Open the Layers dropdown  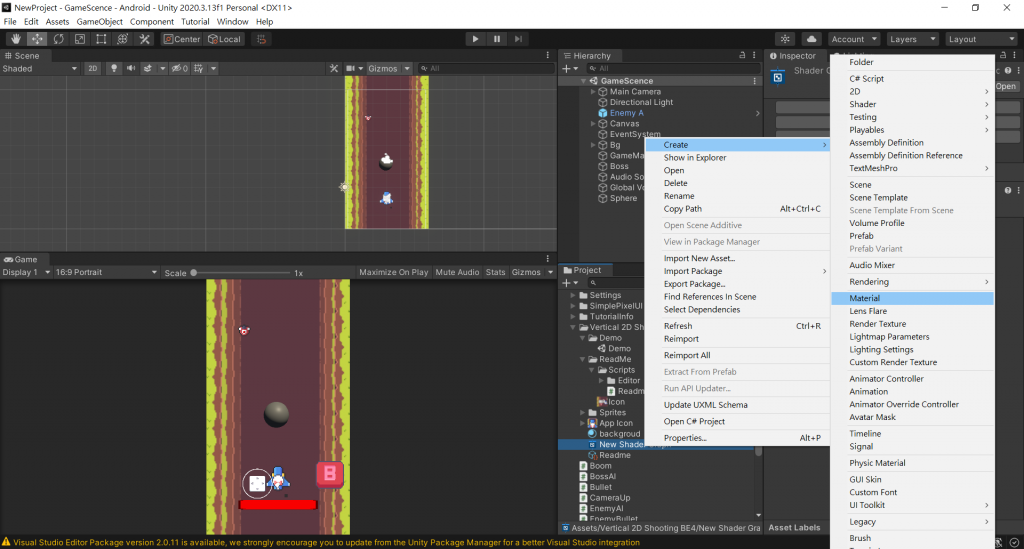point(912,39)
